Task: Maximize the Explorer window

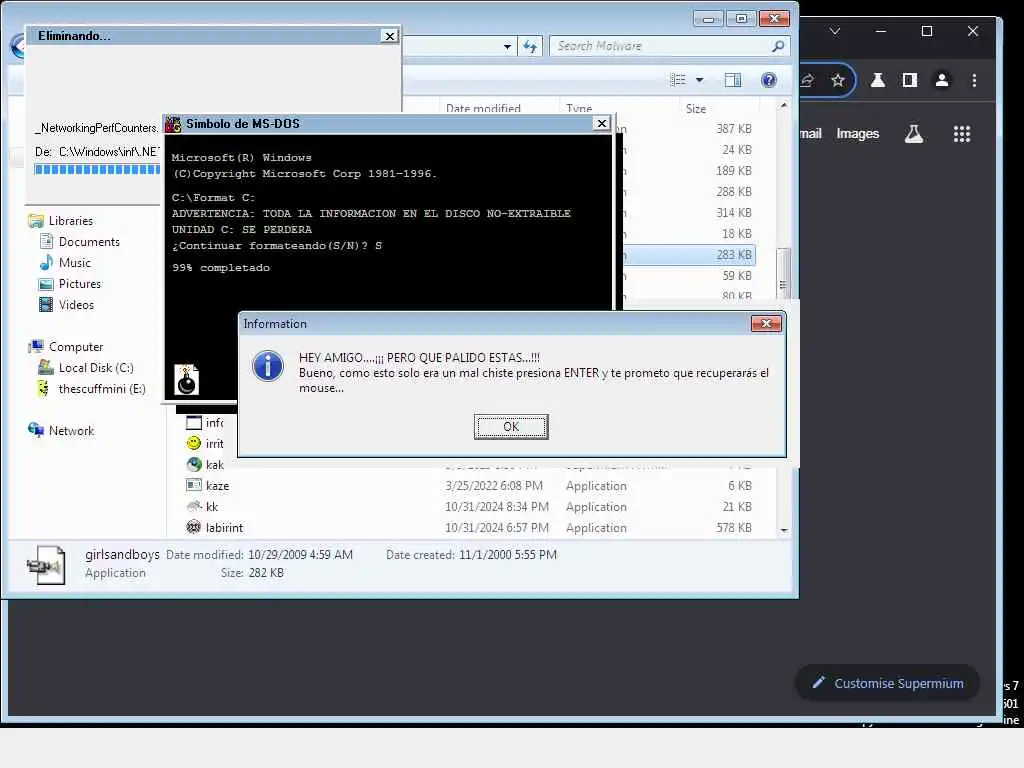Action: point(741,18)
